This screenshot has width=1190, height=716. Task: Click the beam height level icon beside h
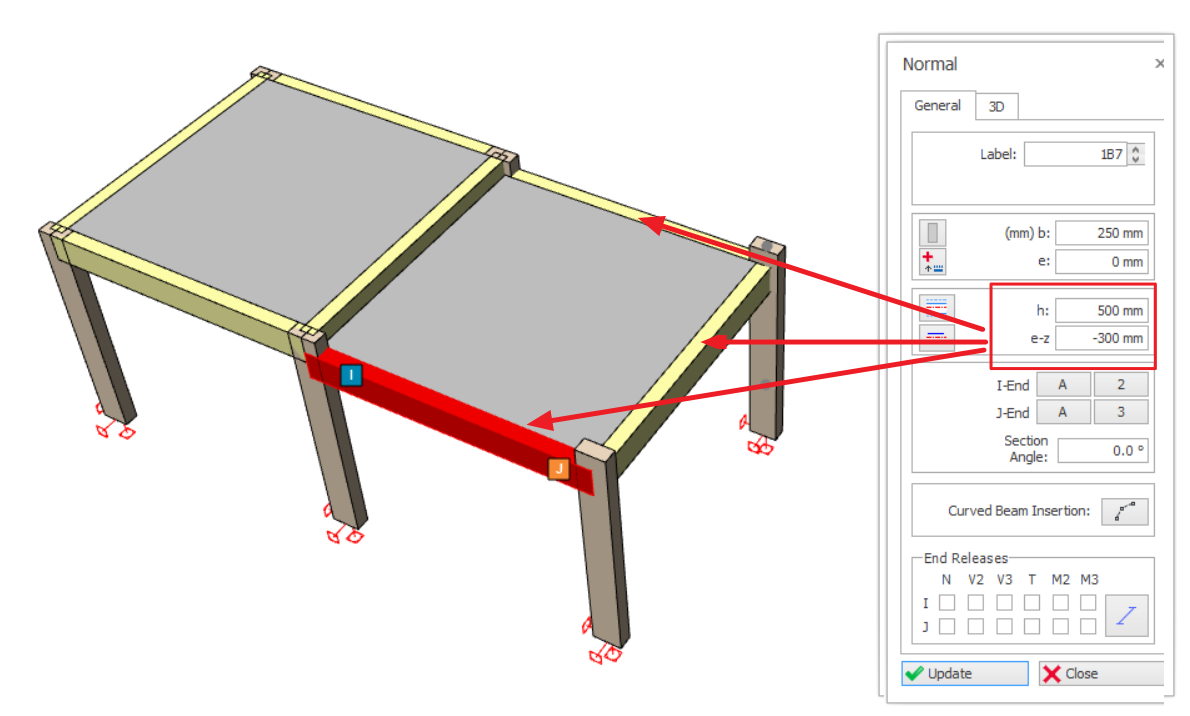pyautogui.click(x=937, y=307)
